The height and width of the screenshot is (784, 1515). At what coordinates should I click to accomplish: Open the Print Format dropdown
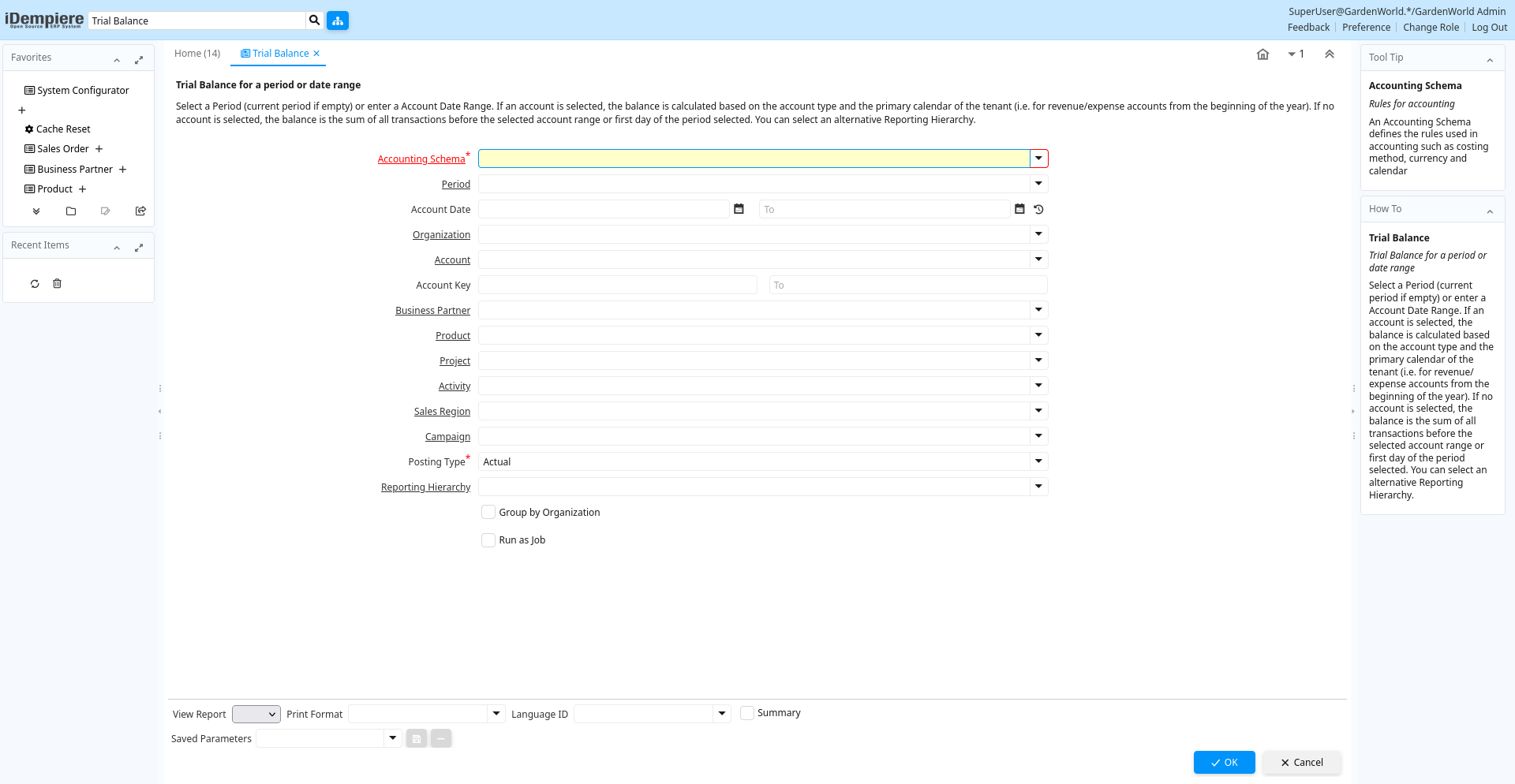point(496,714)
